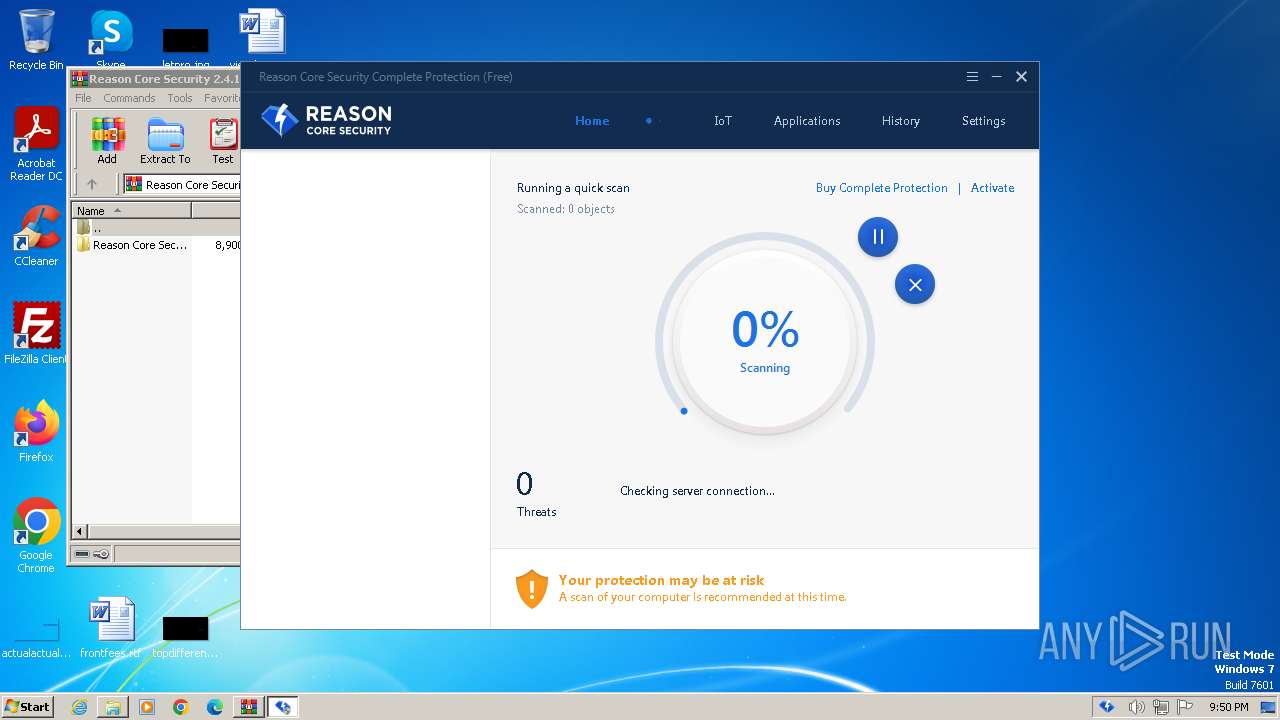This screenshot has width=1280, height=720.
Task: Open Windows Media Player from taskbar
Action: pyautogui.click(x=147, y=707)
